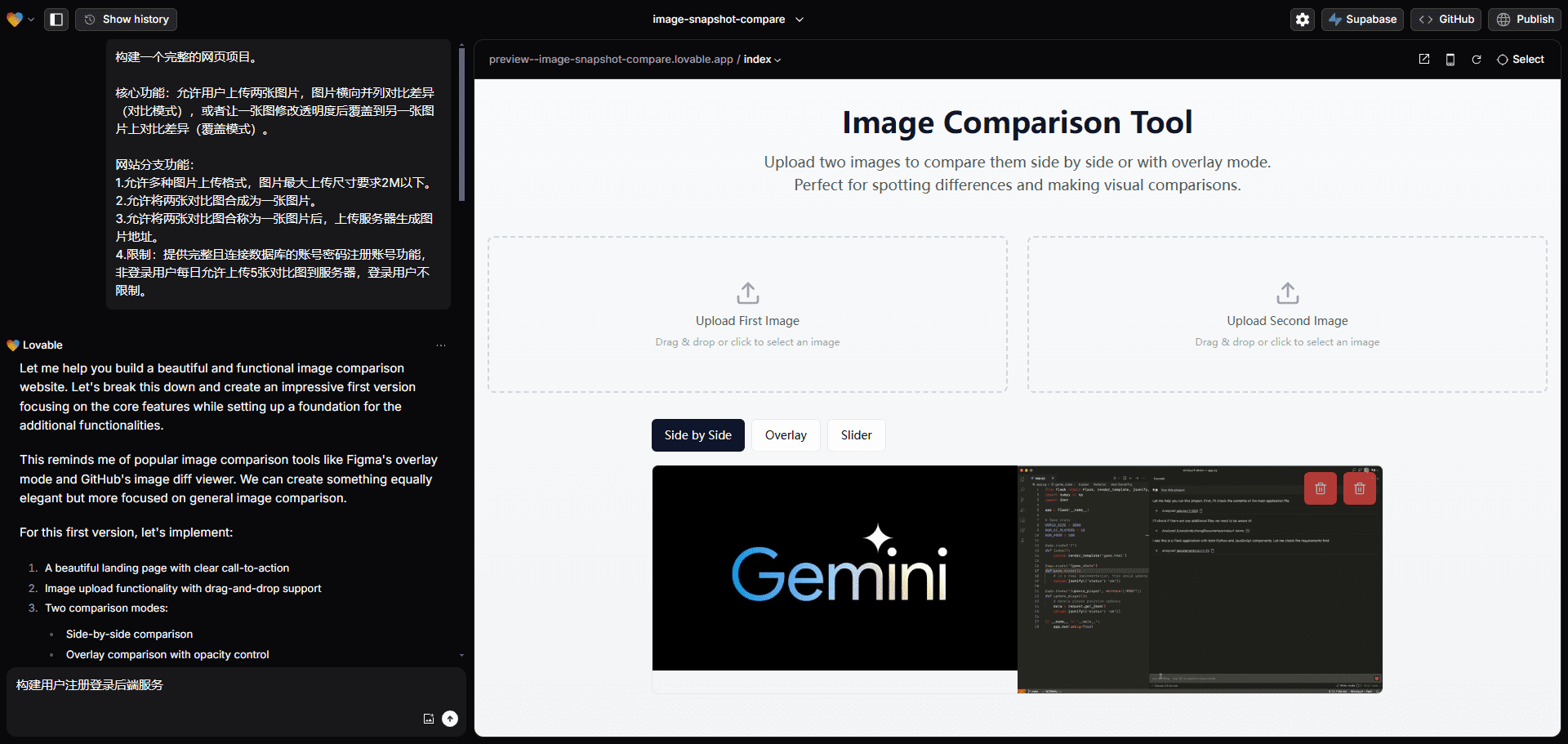Open preview in new tab icon

(1424, 60)
